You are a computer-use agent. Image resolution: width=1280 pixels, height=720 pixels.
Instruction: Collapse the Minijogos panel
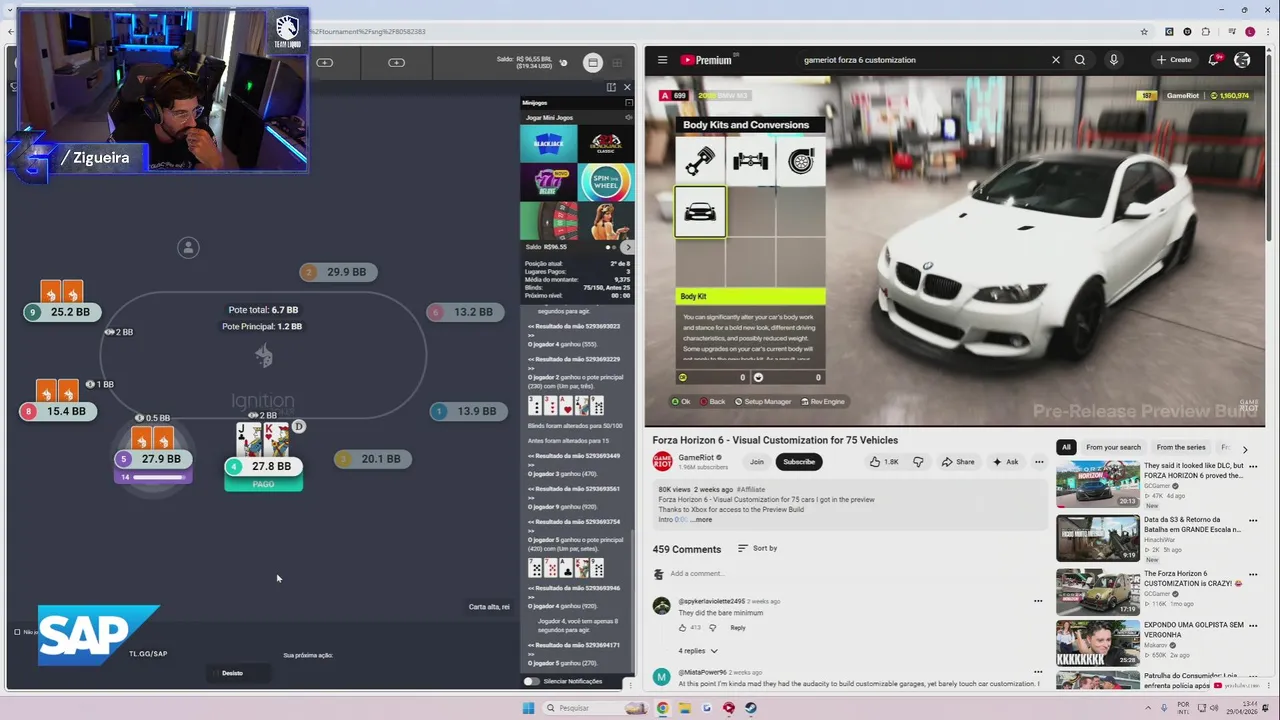(x=628, y=102)
